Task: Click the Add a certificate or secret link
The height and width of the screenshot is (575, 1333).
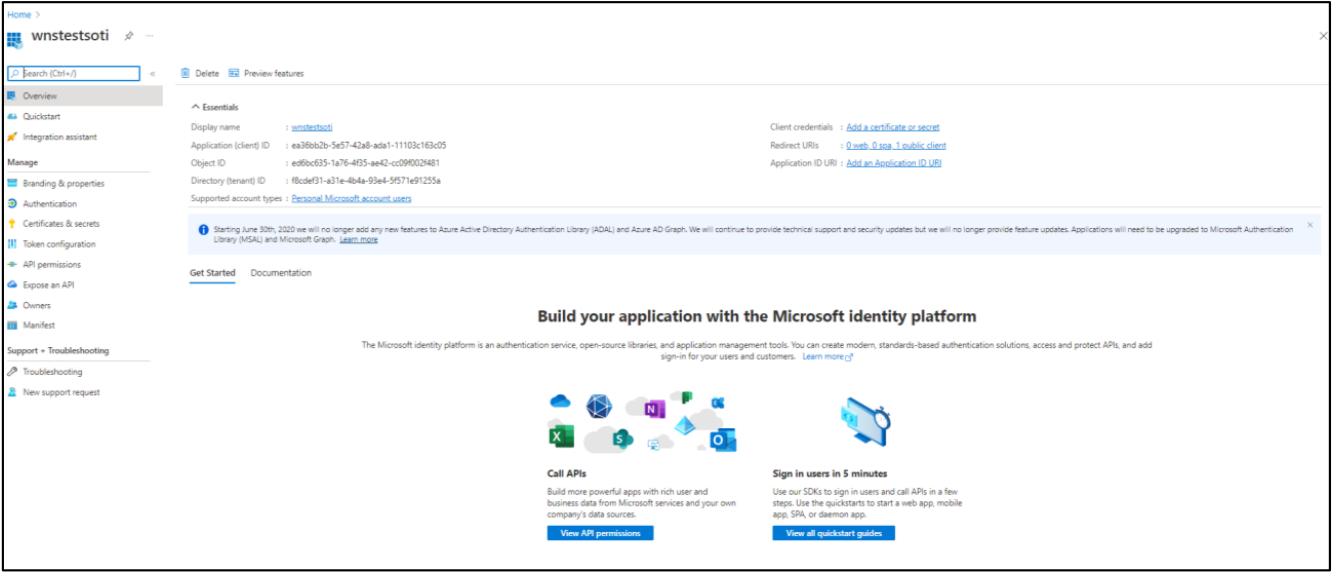Action: (892, 127)
